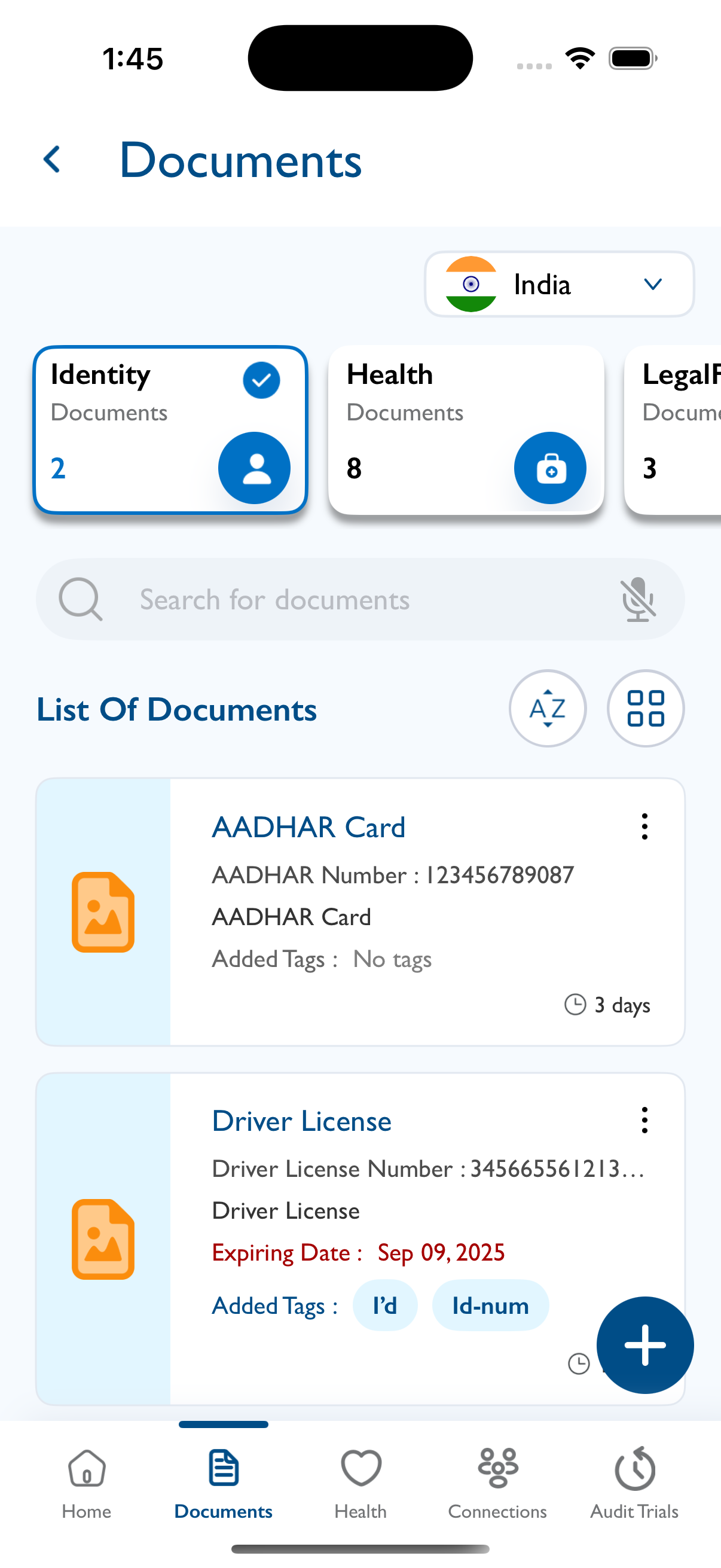The image size is (721, 1568).
Task: Open the AADHAR Card title
Action: pyautogui.click(x=308, y=827)
